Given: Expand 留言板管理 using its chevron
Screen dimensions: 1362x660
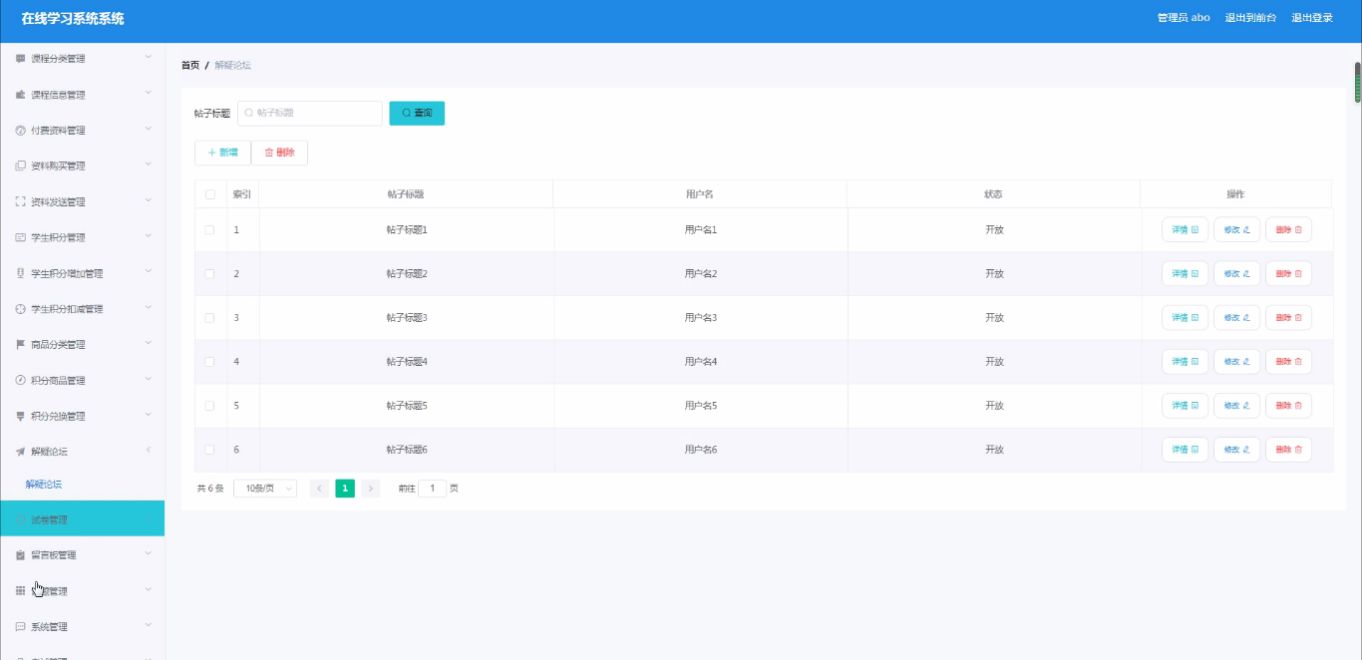Looking at the screenshot, I should click(x=148, y=554).
